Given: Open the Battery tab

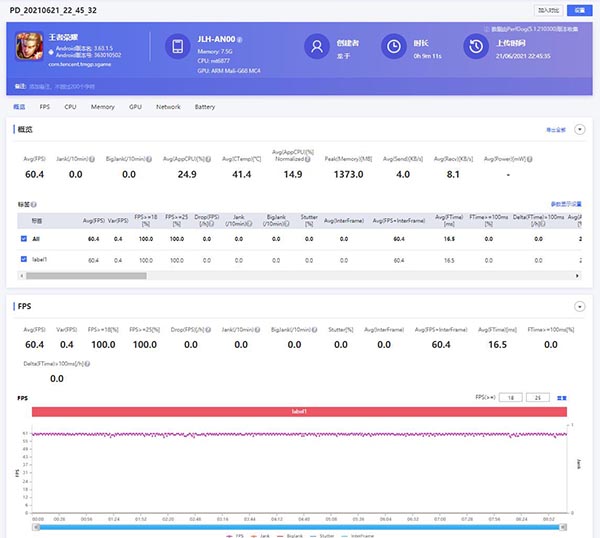Looking at the screenshot, I should (204, 106).
